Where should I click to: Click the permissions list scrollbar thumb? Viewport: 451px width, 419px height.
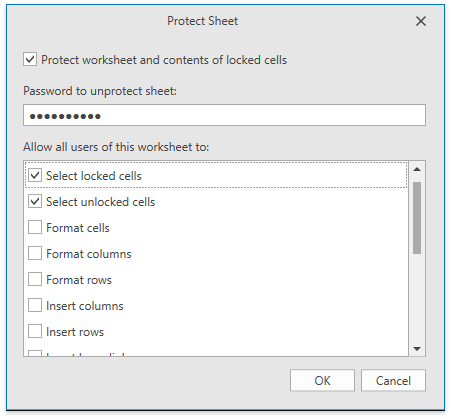coord(417,218)
